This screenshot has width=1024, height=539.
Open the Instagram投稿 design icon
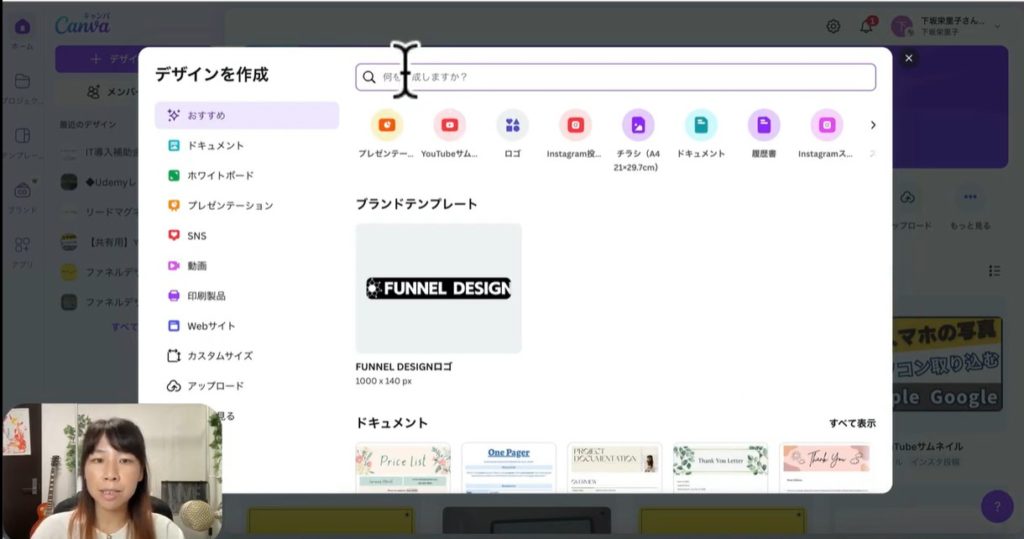click(x=575, y=125)
